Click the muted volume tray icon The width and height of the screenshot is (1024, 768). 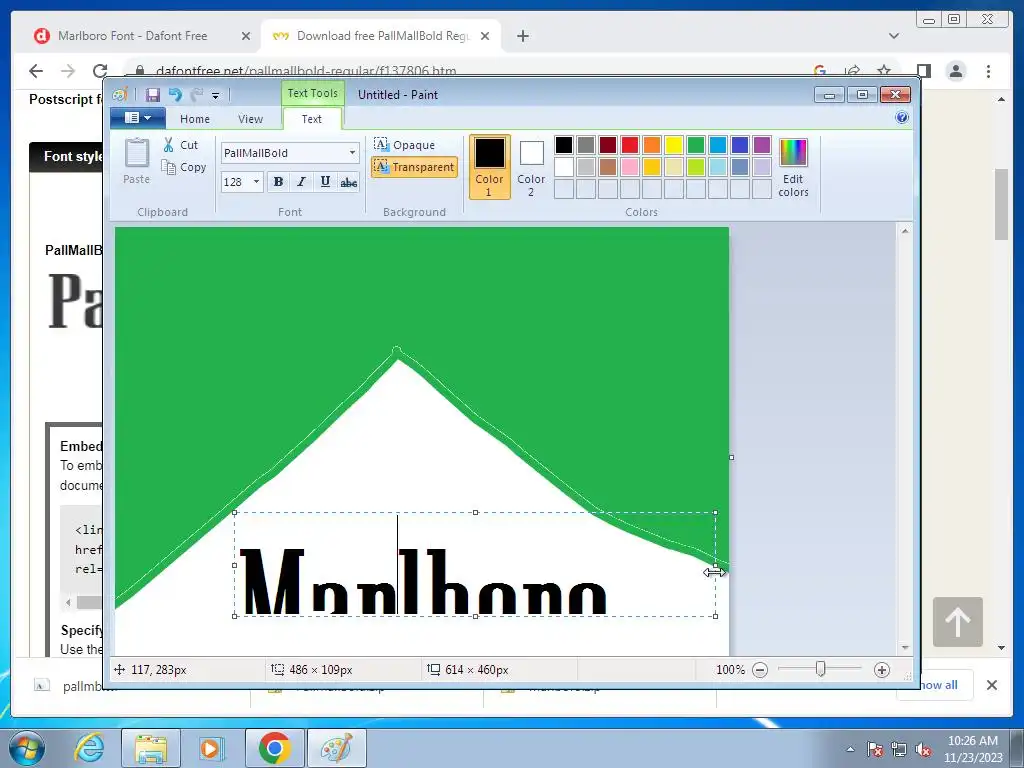pyautogui.click(x=923, y=750)
